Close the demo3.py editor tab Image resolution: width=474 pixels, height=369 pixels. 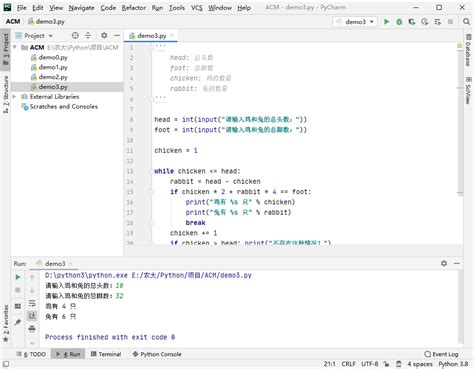(172, 35)
